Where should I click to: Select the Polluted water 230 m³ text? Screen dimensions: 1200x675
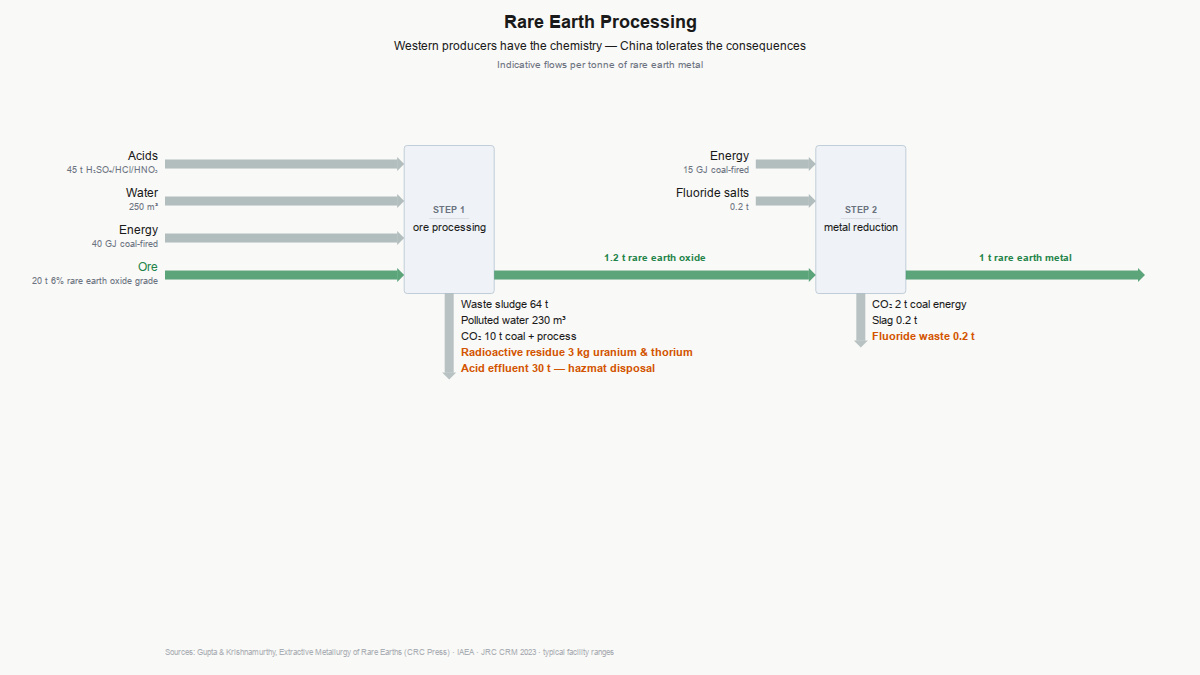coord(513,320)
